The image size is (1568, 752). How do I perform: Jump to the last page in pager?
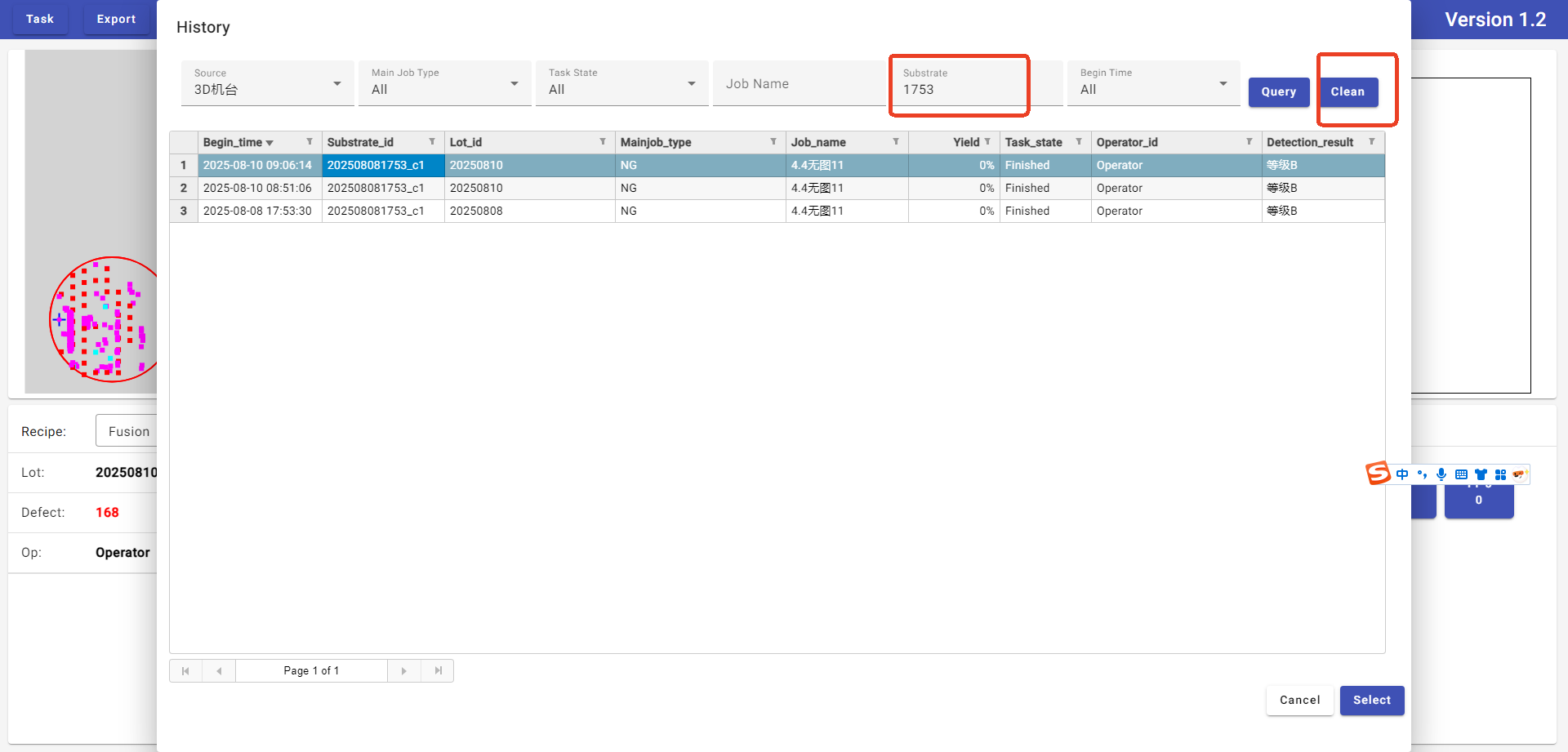click(x=439, y=671)
